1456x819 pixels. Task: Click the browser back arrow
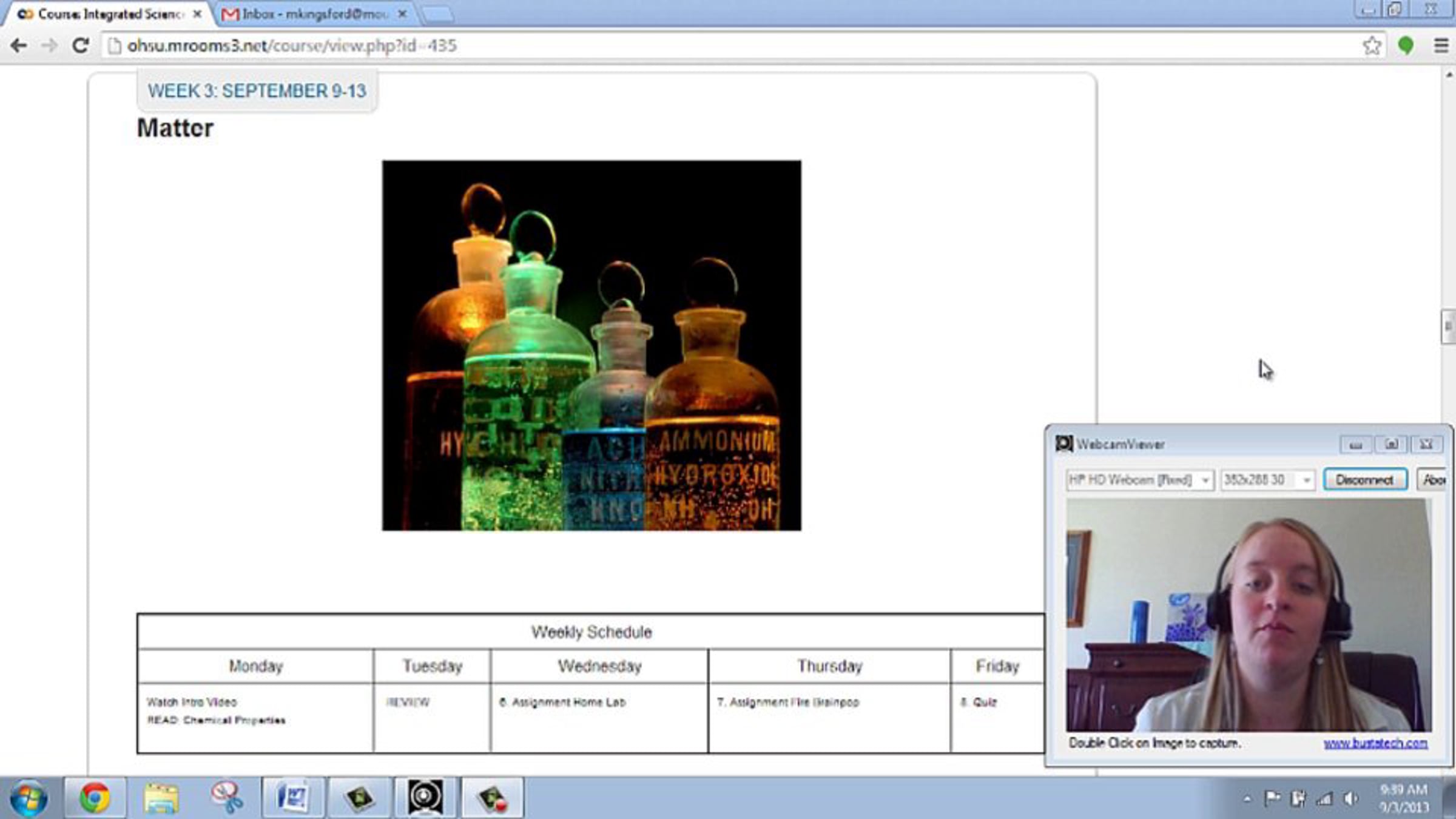19,45
